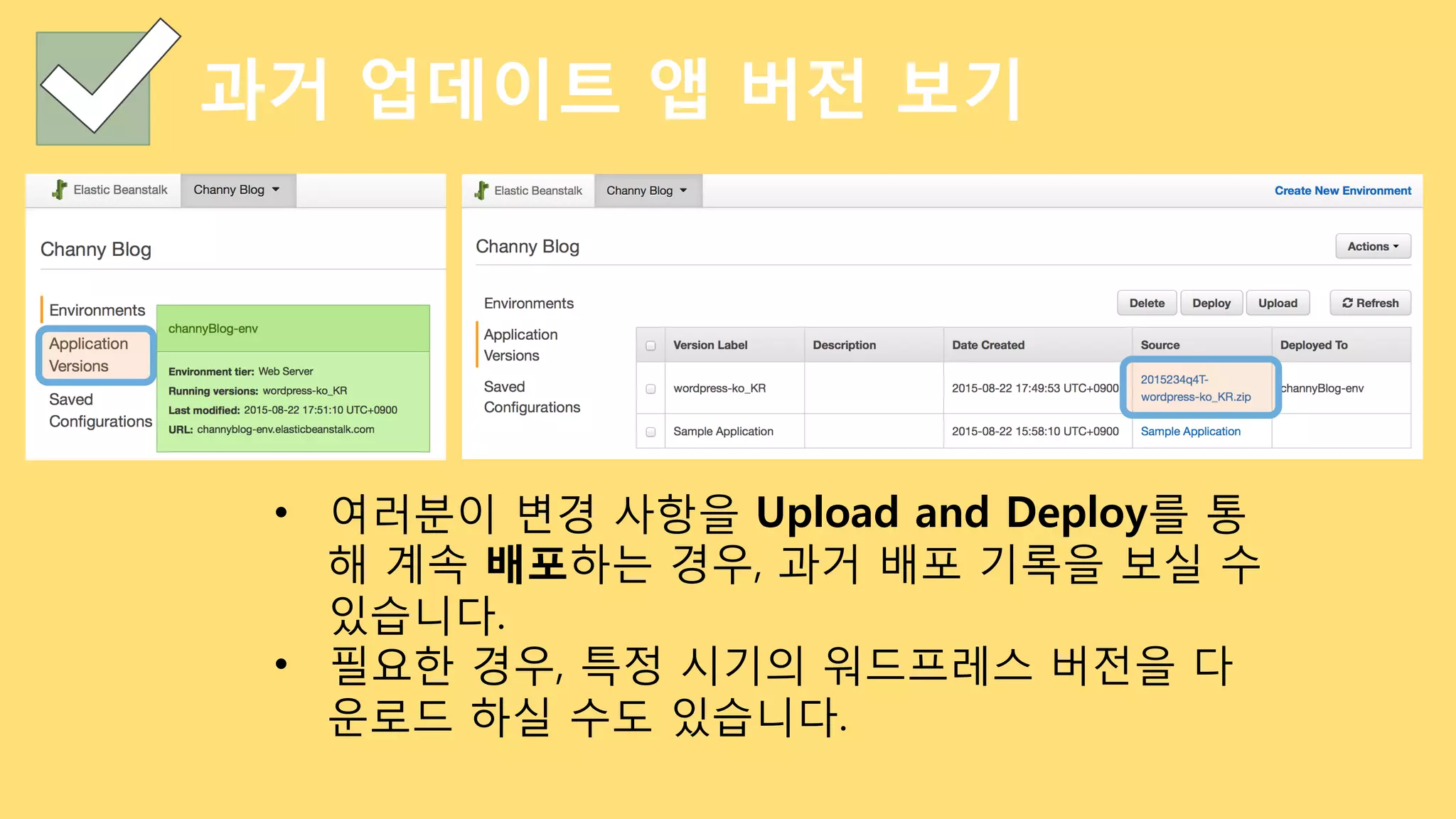Image resolution: width=1456 pixels, height=819 pixels.
Task: Open the Channy Blog dropdown in right panel
Action: [x=647, y=191]
